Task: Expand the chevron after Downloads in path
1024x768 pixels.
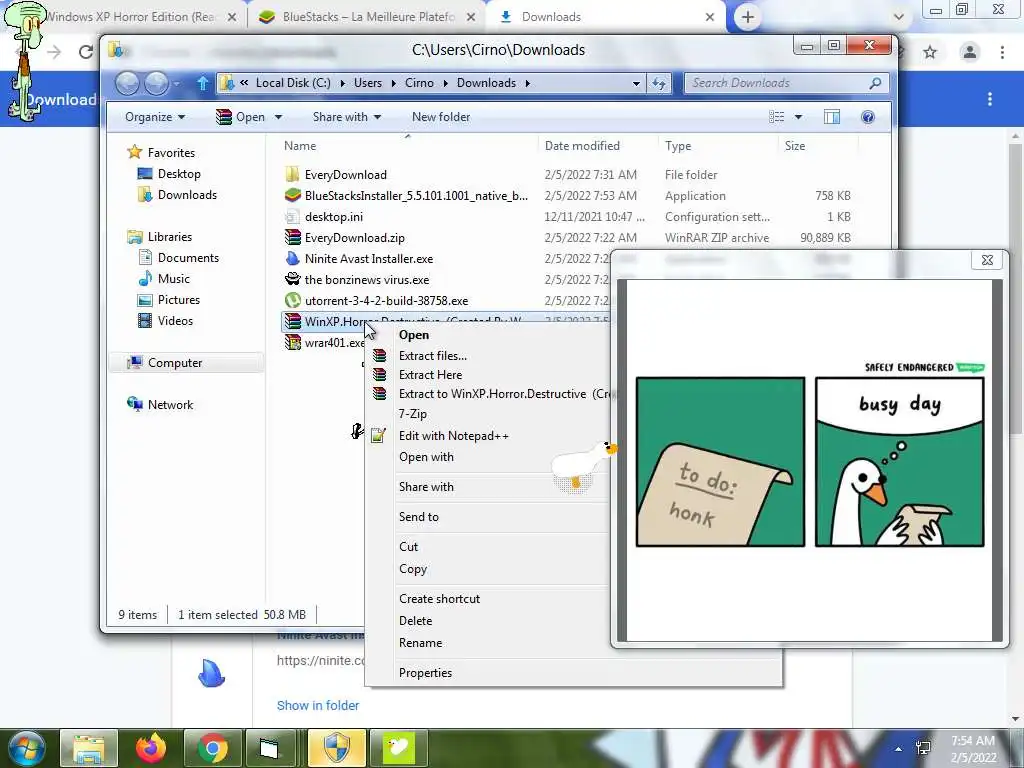Action: tap(527, 83)
